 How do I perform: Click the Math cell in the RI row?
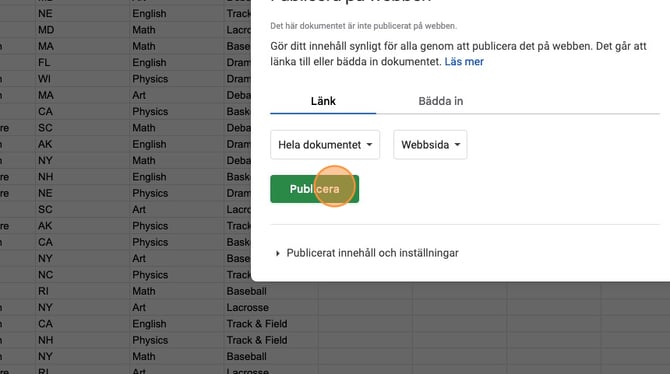(x=177, y=291)
